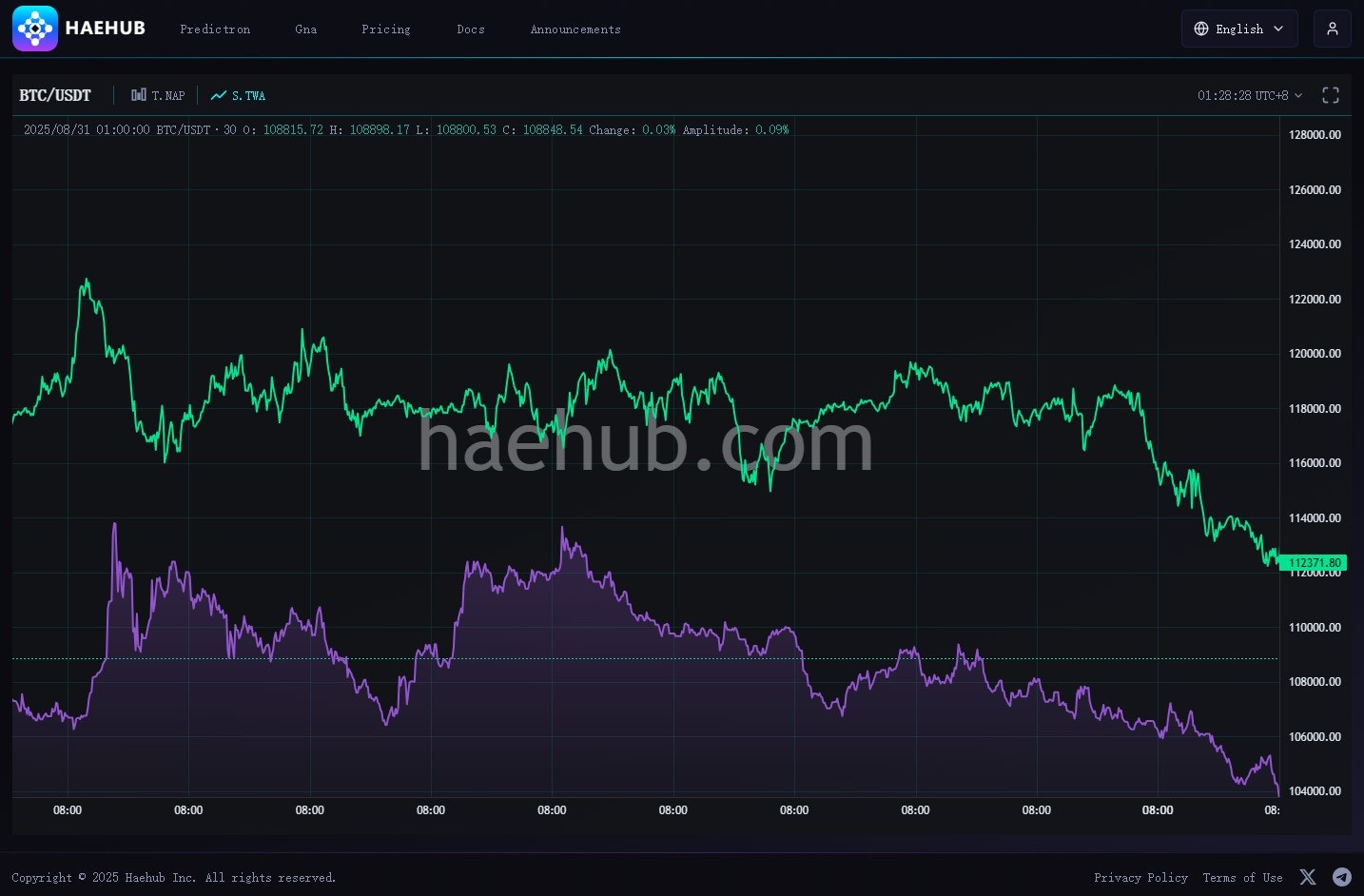Click the globe language icon
This screenshot has height=896, width=1364.
[1201, 29]
